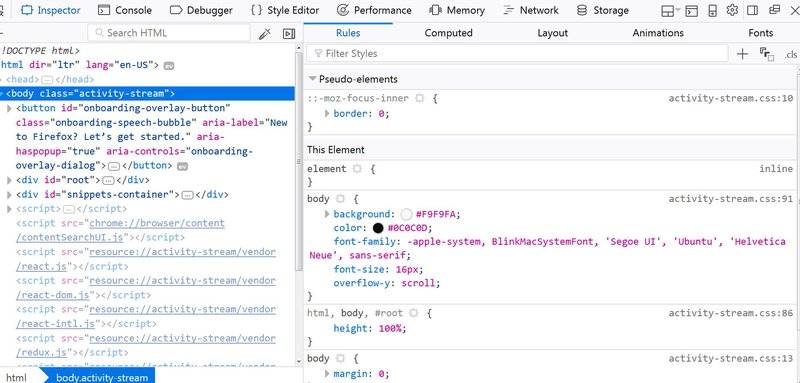Open the Storage tab
The height and width of the screenshot is (383, 800).
[x=603, y=11]
